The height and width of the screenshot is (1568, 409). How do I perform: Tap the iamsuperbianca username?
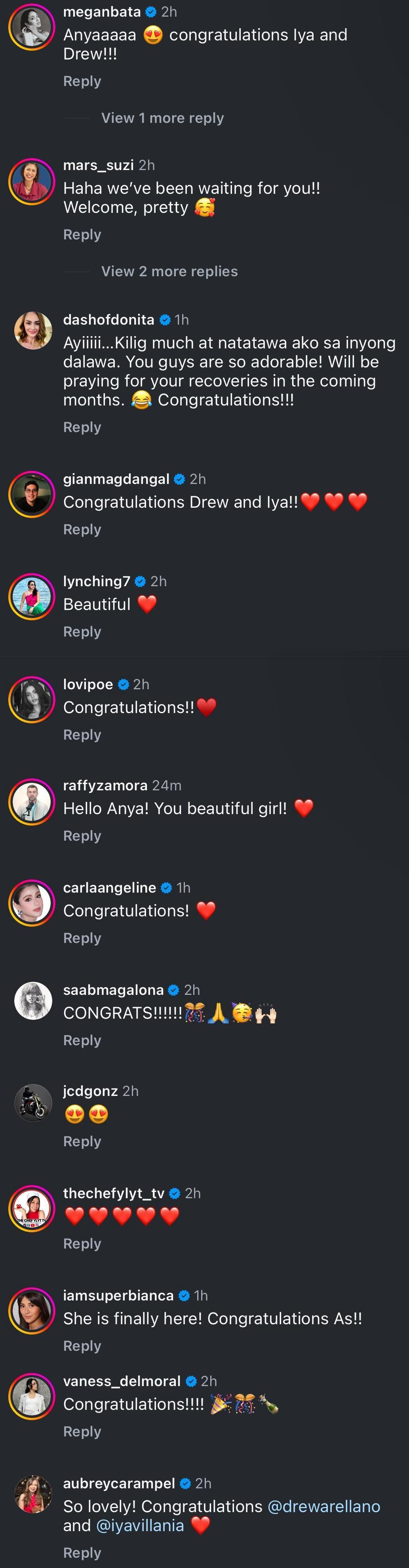pyautogui.click(x=118, y=1295)
